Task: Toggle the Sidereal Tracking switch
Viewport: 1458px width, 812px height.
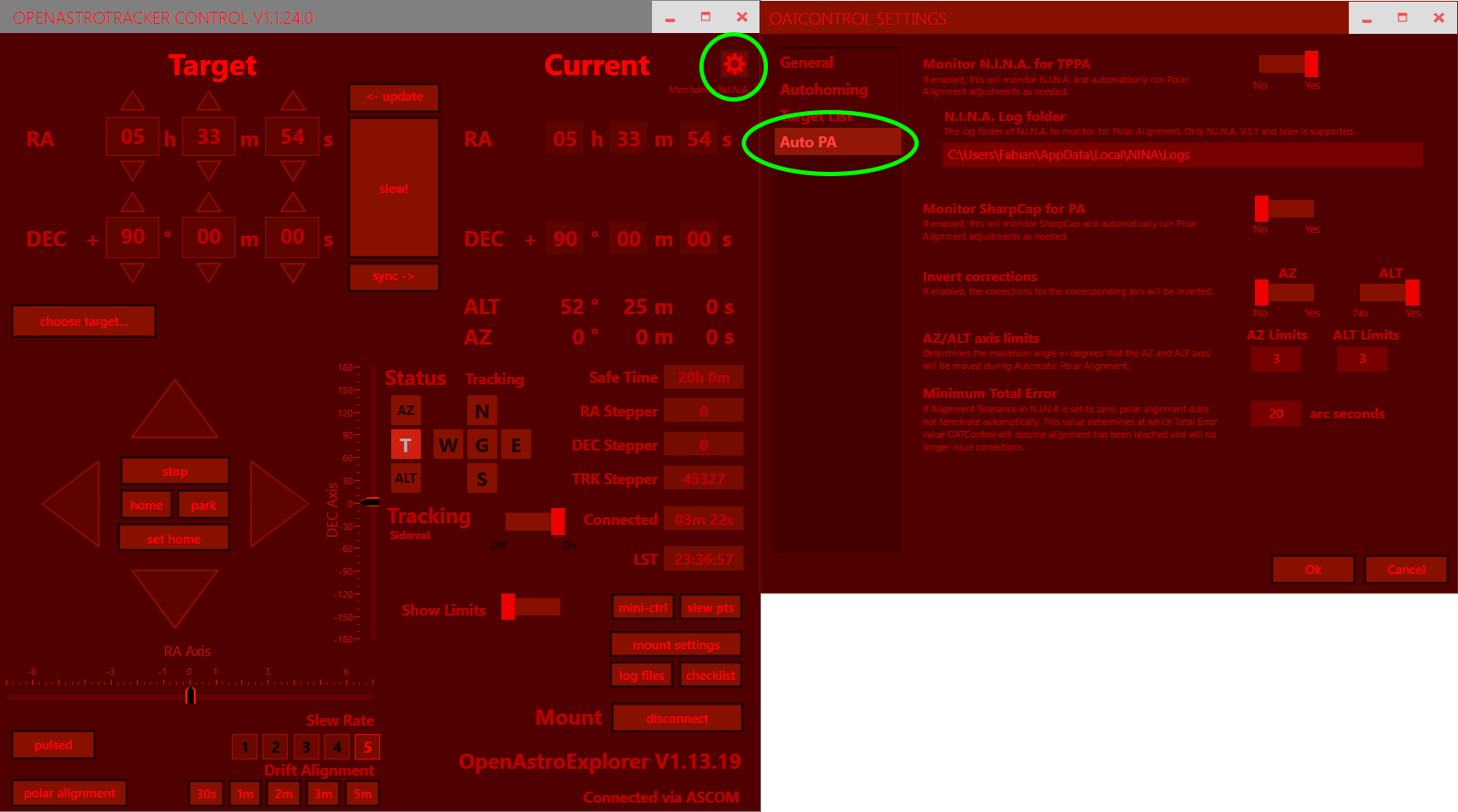Action: [535, 521]
